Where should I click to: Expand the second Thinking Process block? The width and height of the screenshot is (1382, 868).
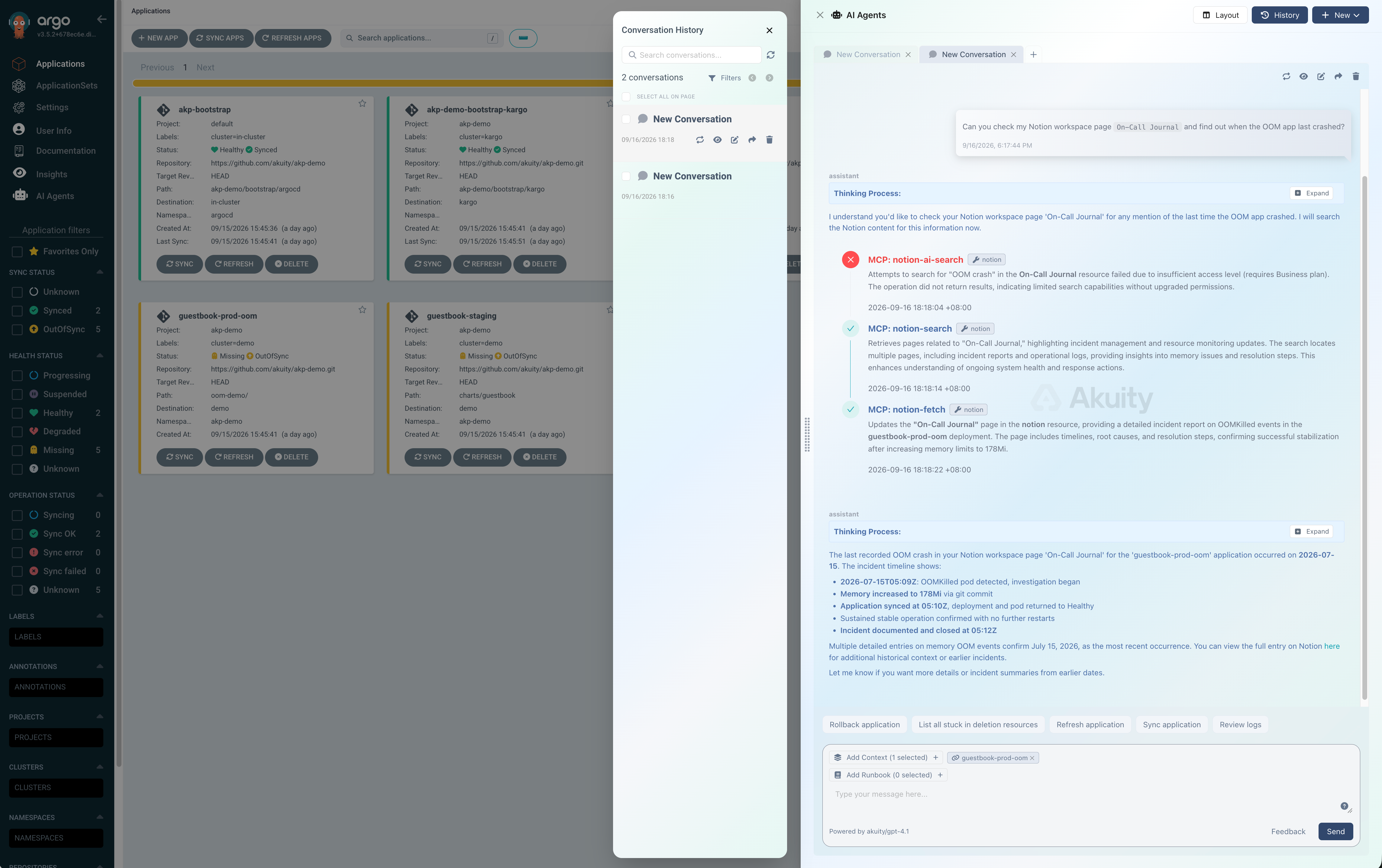tap(1311, 531)
